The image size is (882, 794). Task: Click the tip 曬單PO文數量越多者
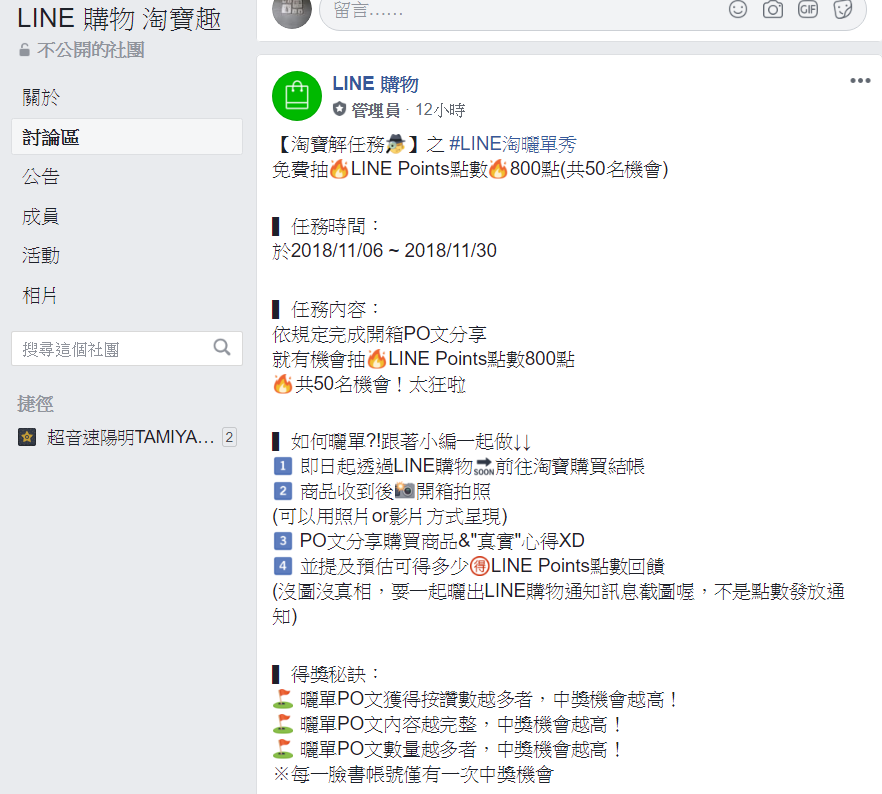[388, 749]
